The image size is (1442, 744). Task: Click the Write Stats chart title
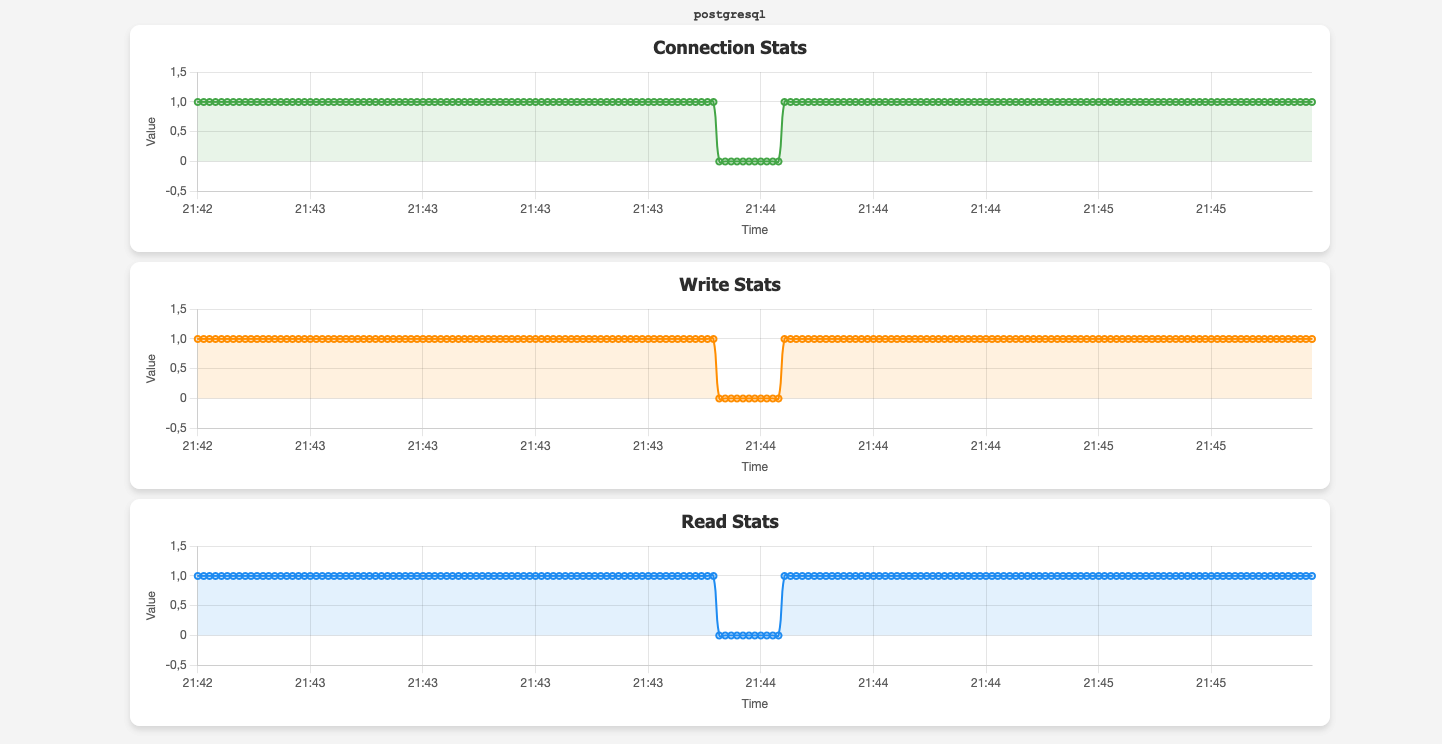[730, 284]
